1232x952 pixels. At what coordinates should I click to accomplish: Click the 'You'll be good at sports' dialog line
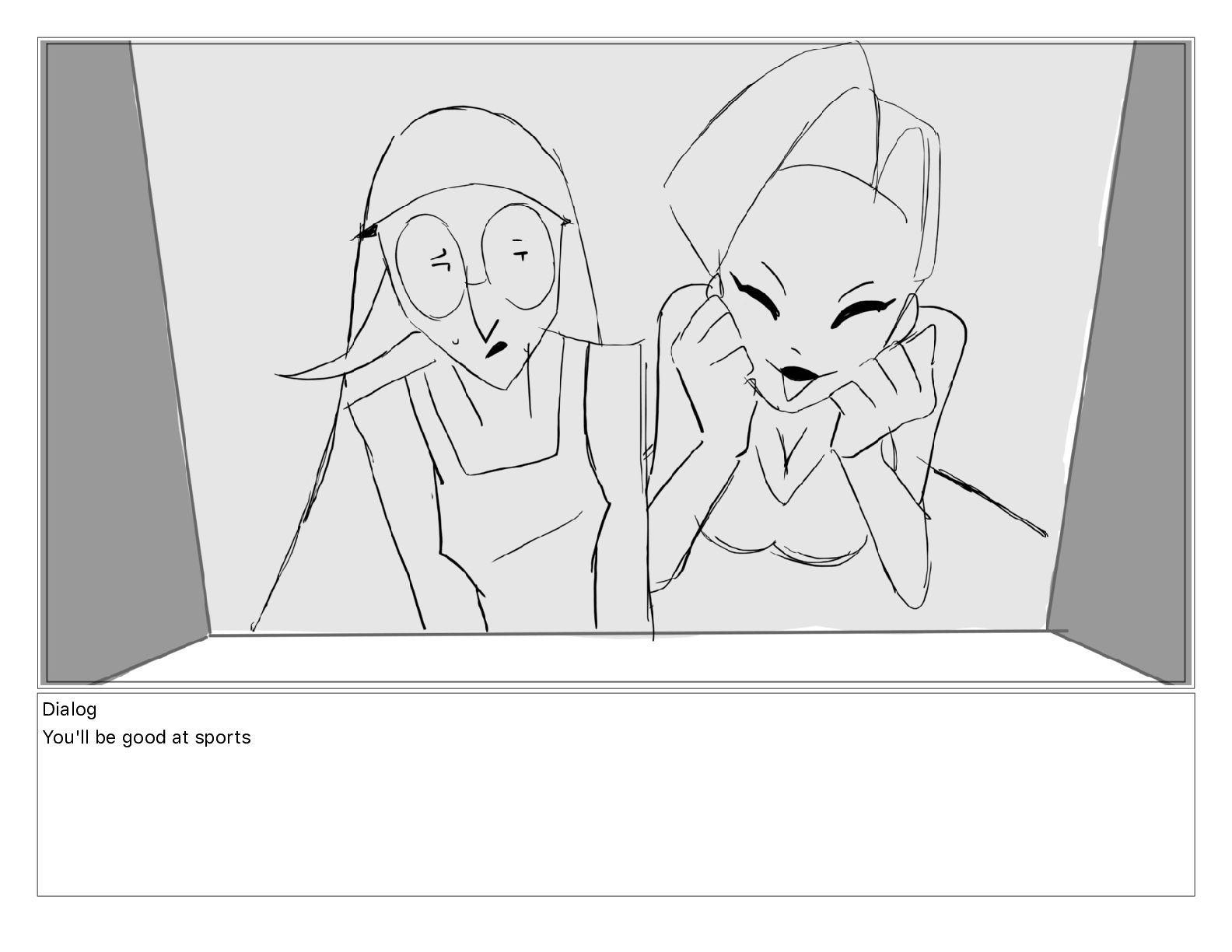point(146,737)
